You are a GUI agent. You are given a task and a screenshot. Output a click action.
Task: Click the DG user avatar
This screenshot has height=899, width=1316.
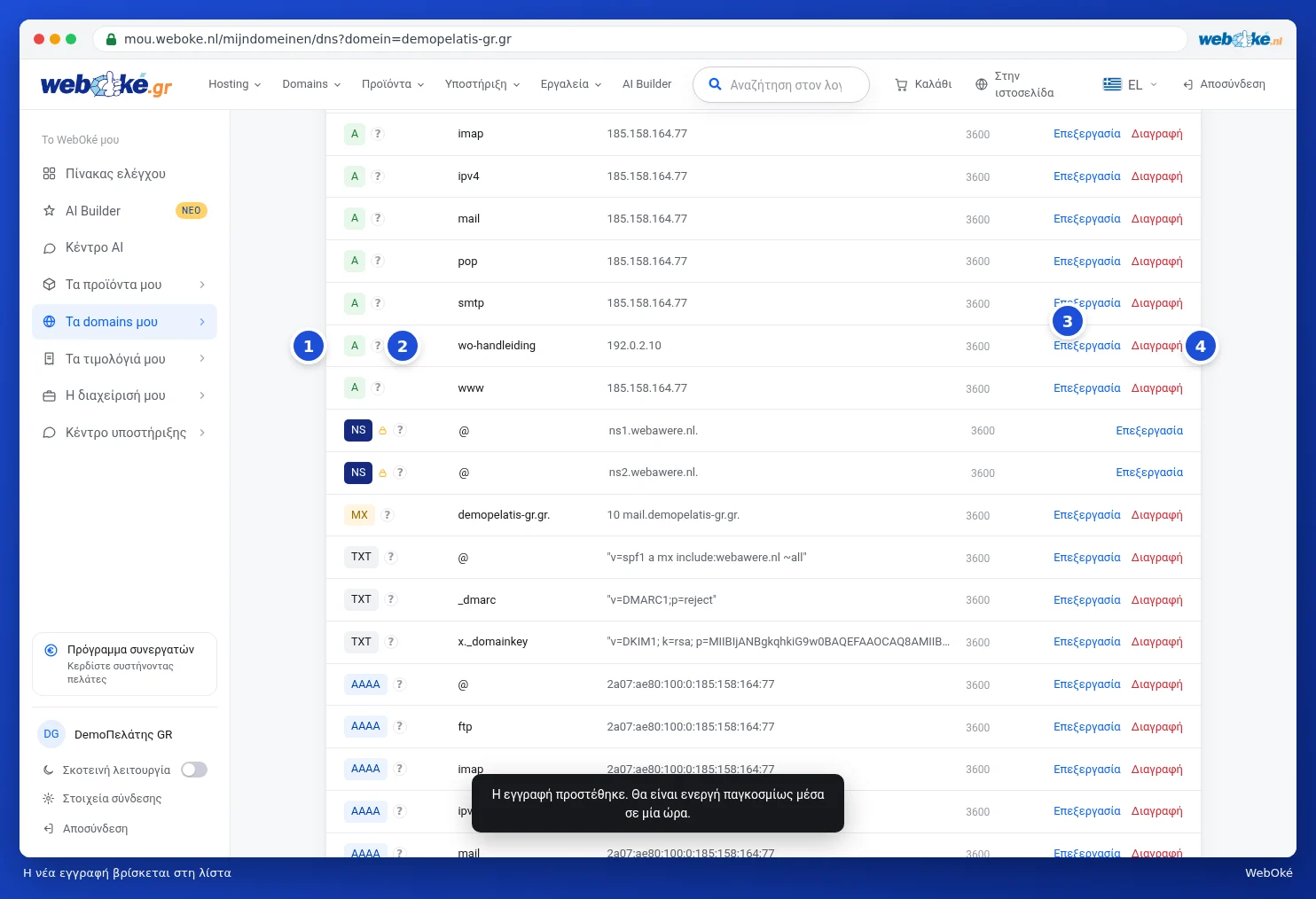click(51, 734)
